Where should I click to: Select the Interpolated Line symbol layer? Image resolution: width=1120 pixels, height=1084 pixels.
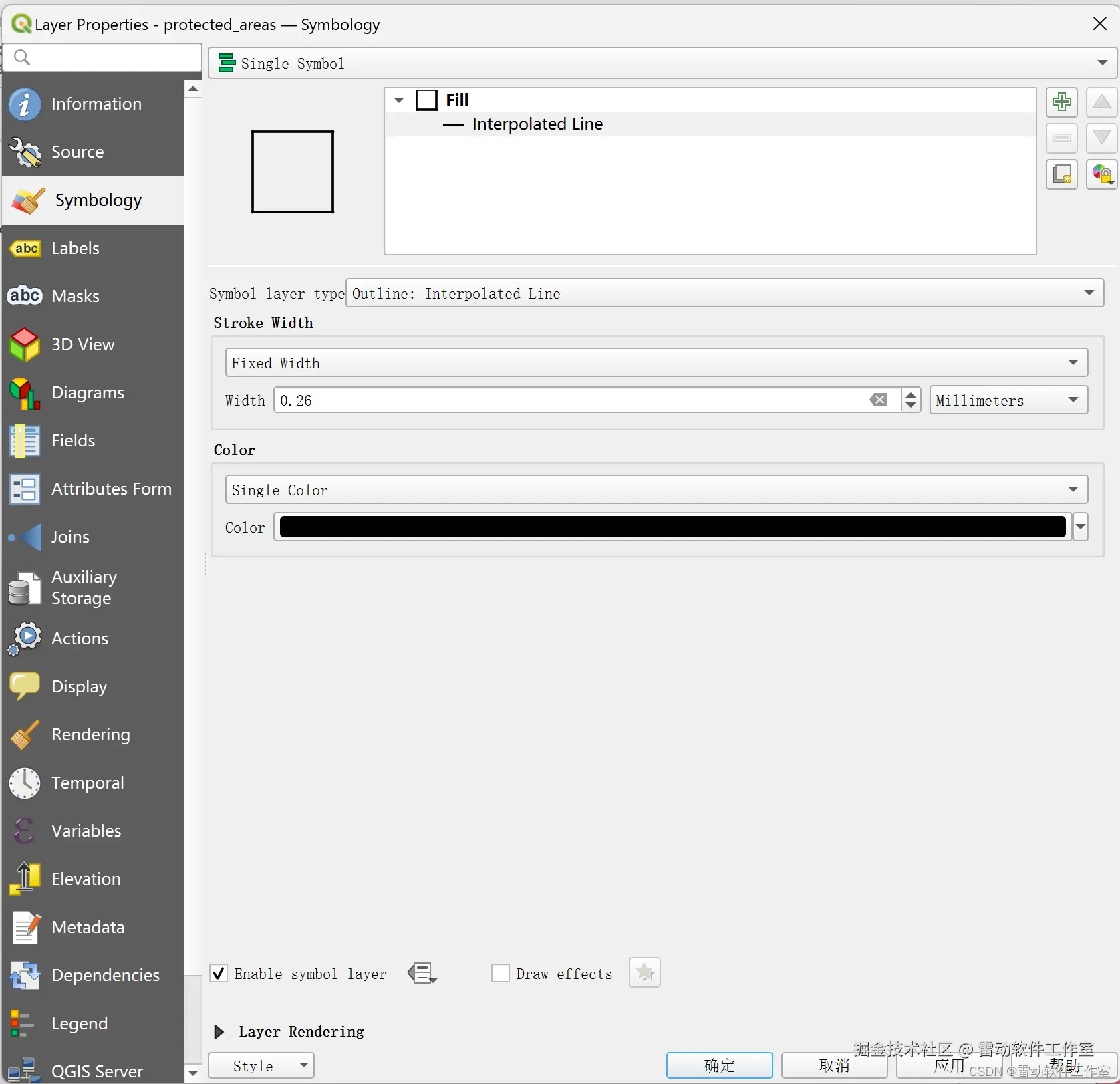point(537,124)
